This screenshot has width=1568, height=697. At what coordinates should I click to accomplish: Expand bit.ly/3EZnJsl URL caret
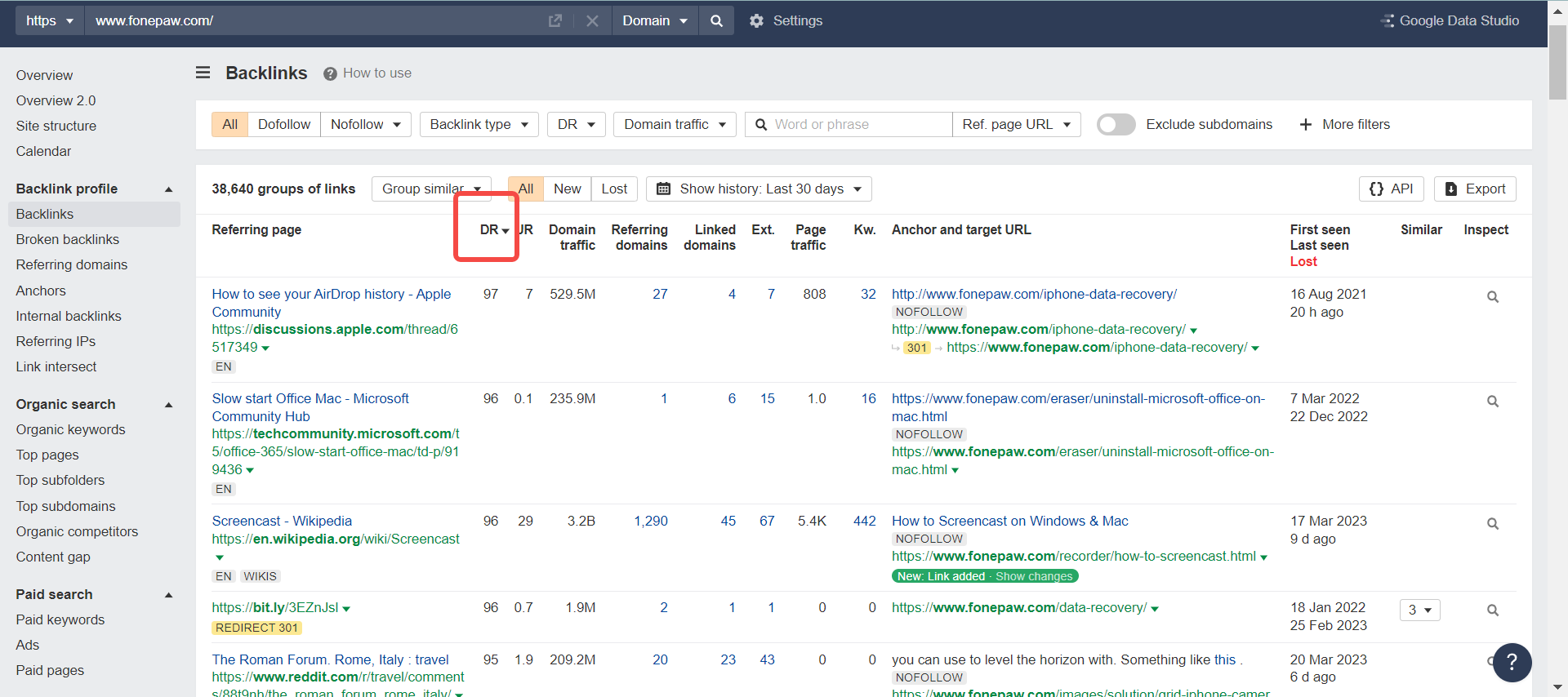click(346, 609)
